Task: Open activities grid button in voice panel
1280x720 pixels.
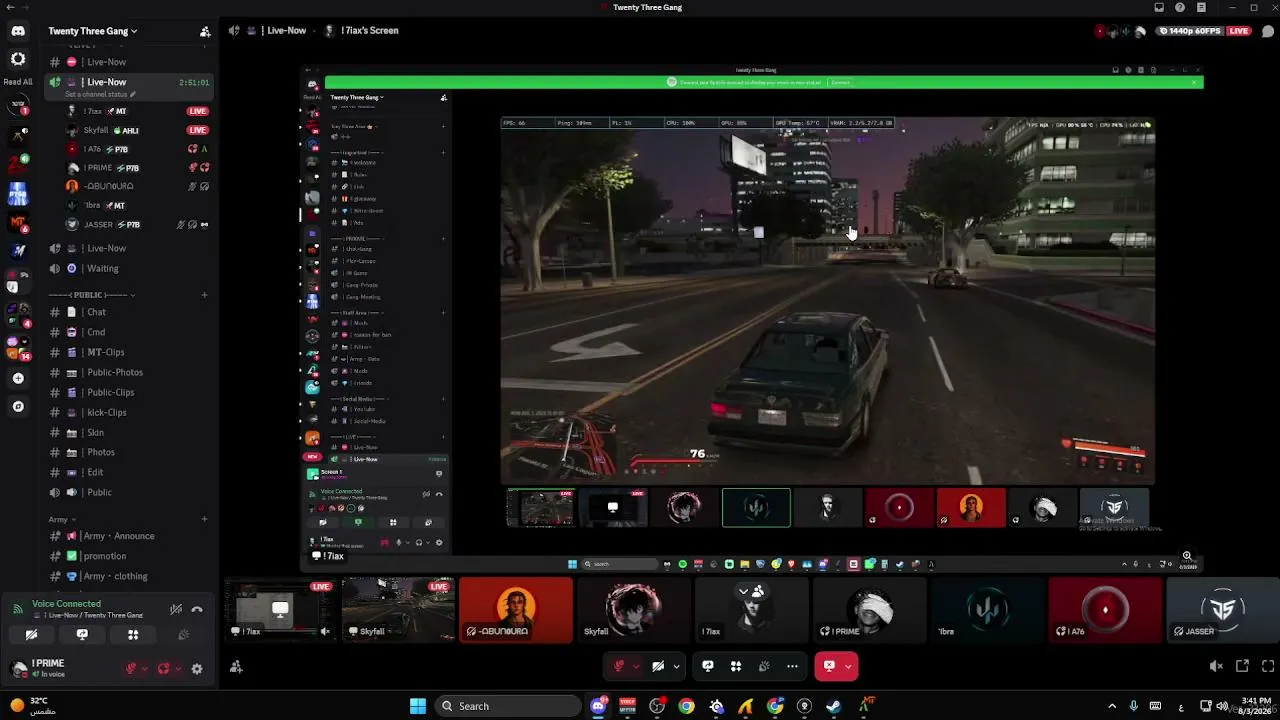Action: [133, 634]
